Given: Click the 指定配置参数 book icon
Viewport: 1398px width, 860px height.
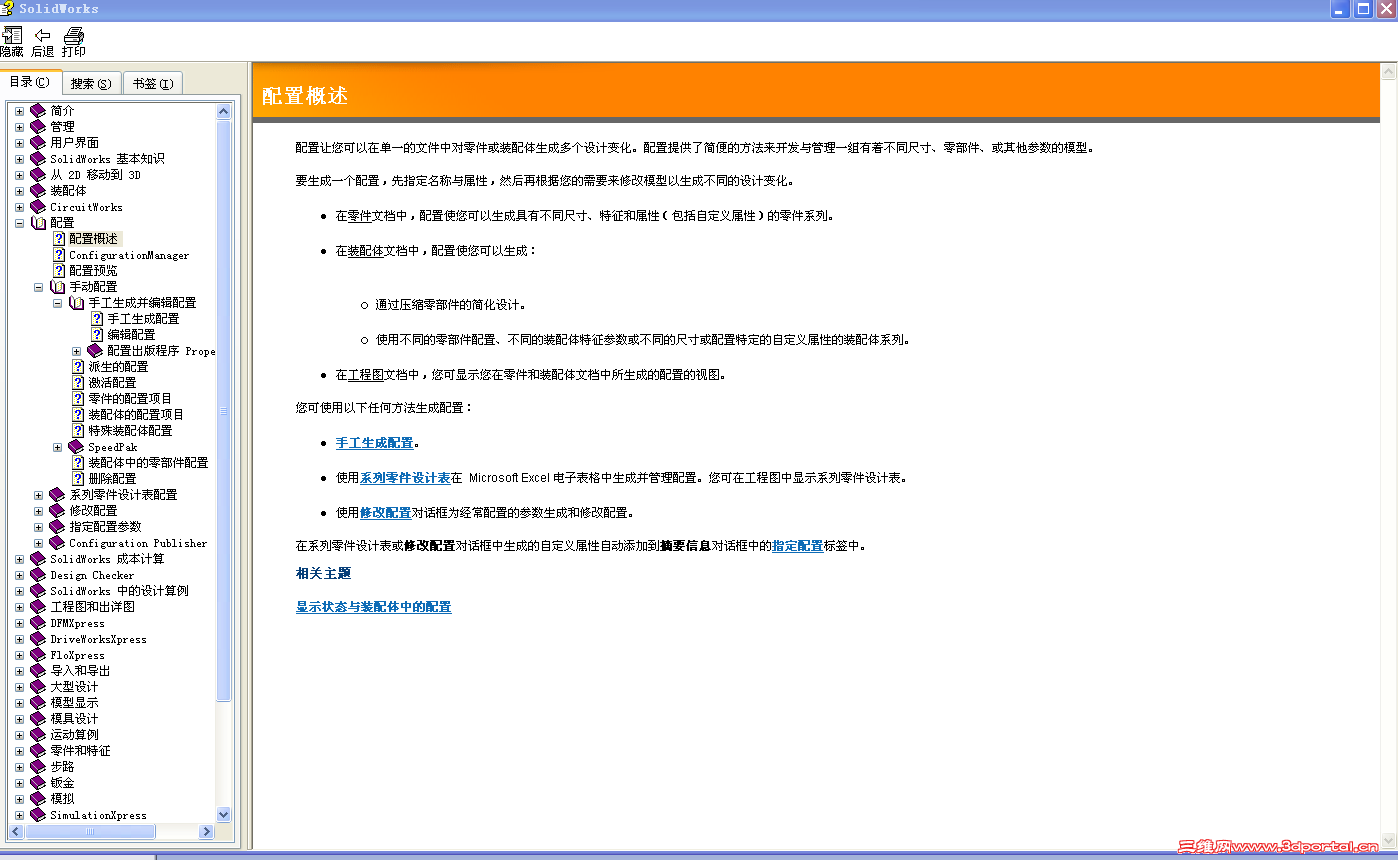Looking at the screenshot, I should 57,527.
